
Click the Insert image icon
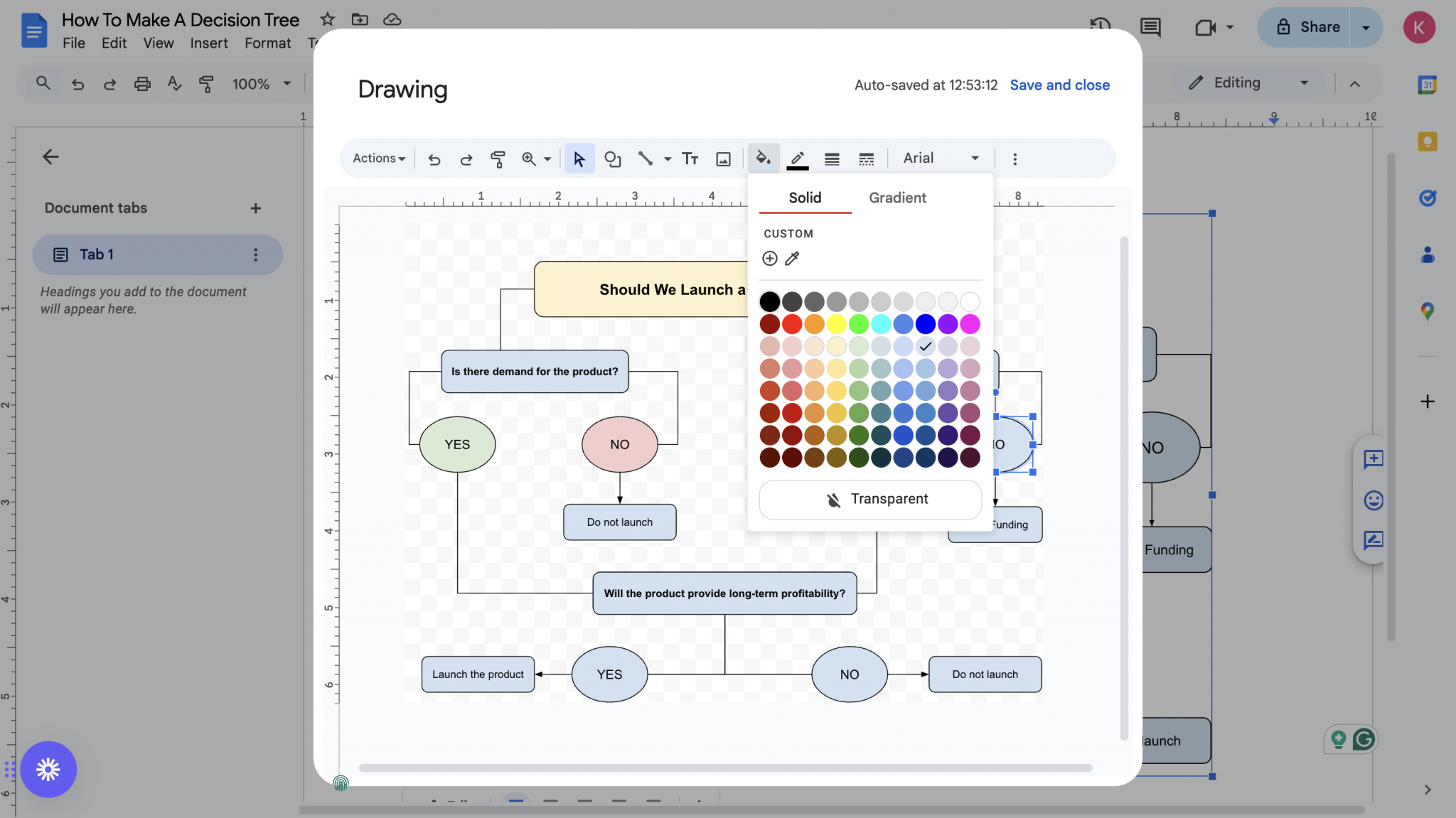722,158
